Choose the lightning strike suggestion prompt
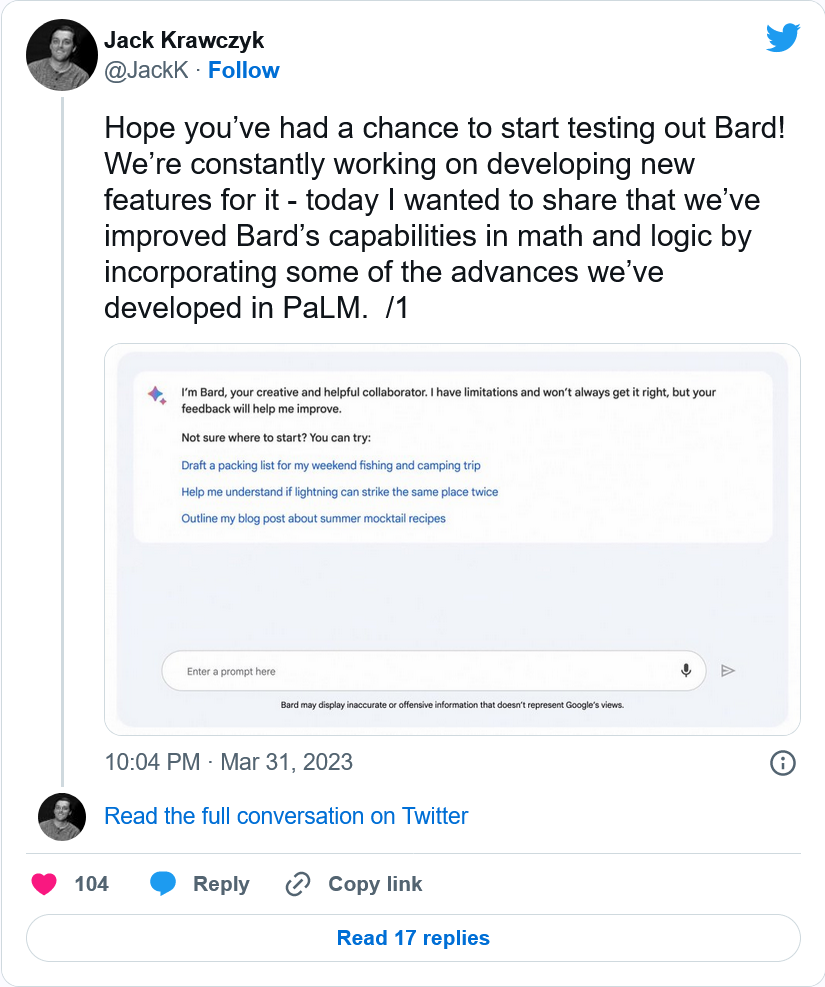Viewport: 825px width, 987px height. (340, 492)
